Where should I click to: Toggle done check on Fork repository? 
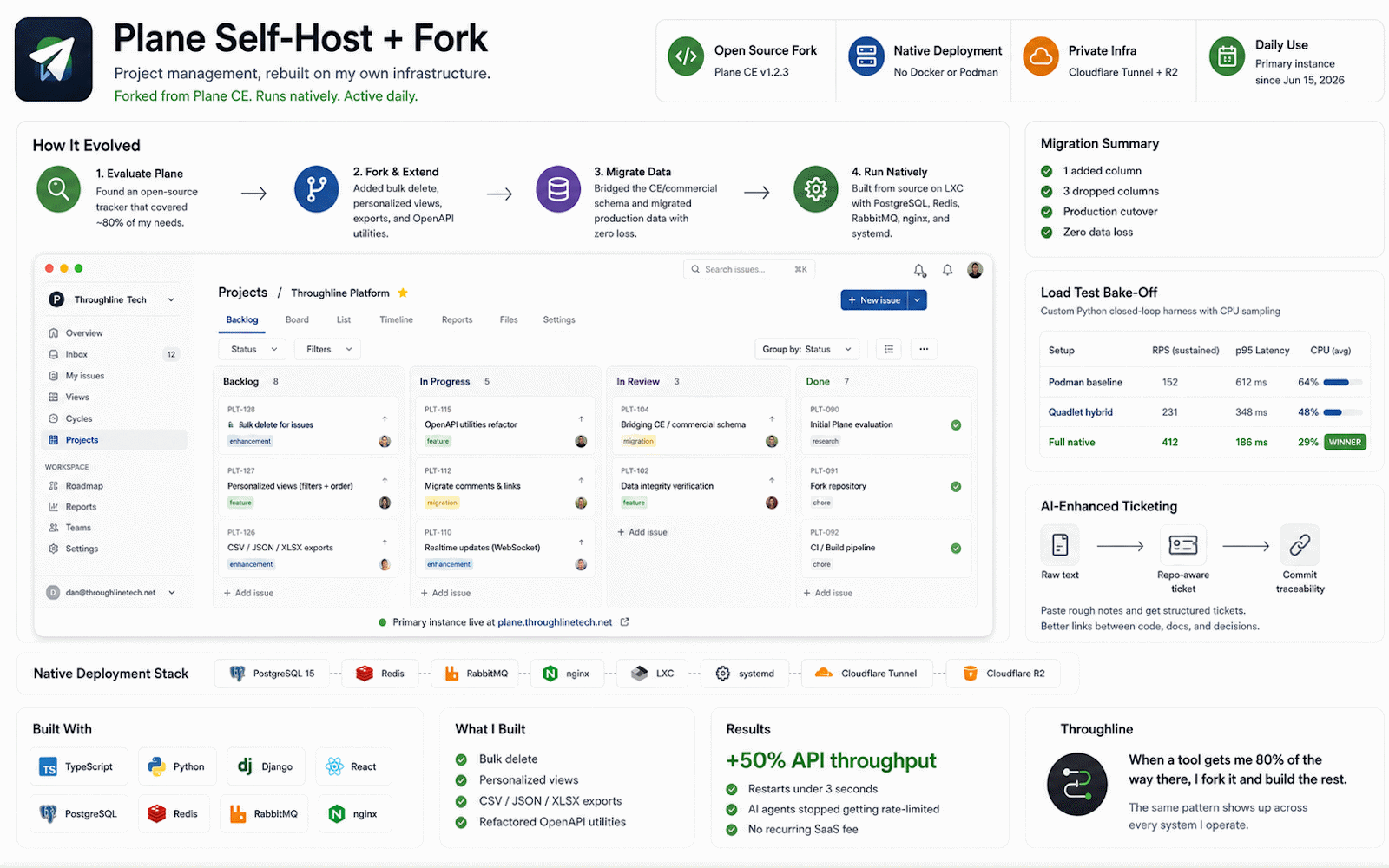coord(956,487)
